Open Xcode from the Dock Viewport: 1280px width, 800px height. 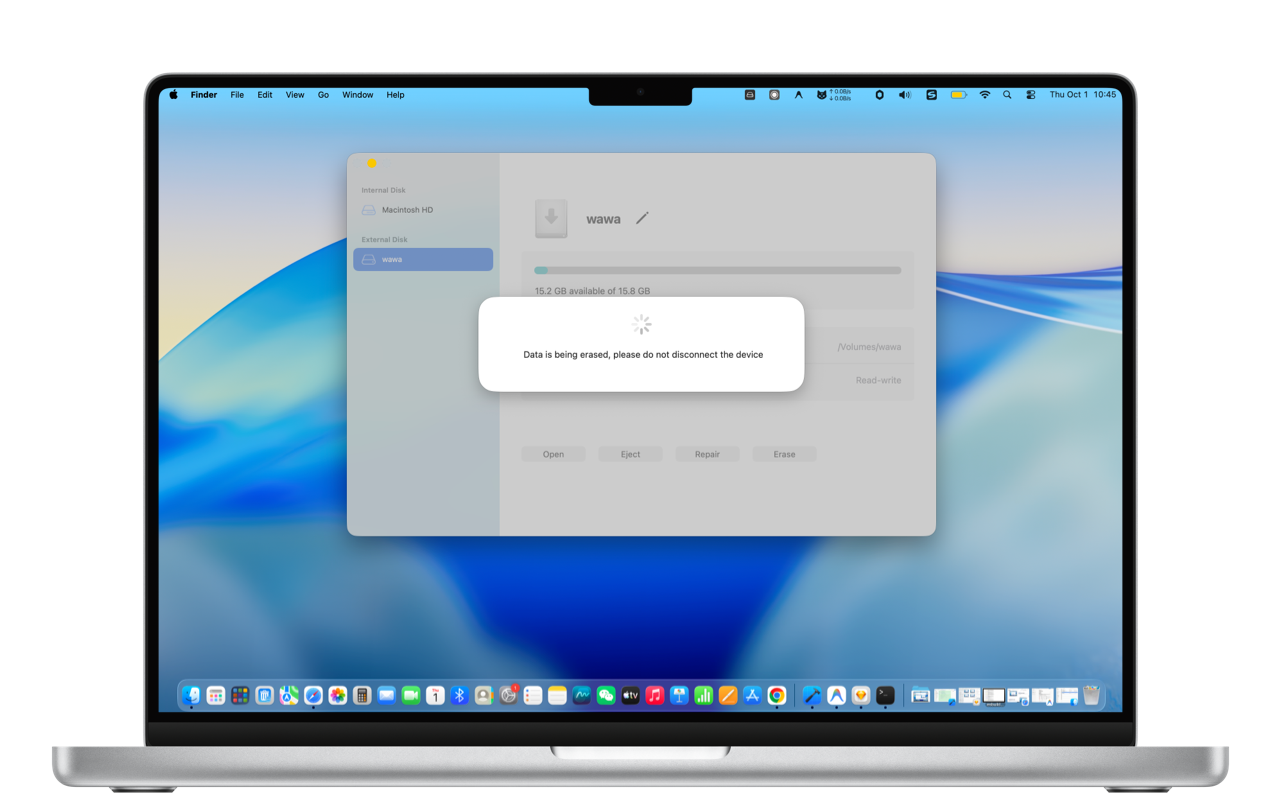coord(812,695)
